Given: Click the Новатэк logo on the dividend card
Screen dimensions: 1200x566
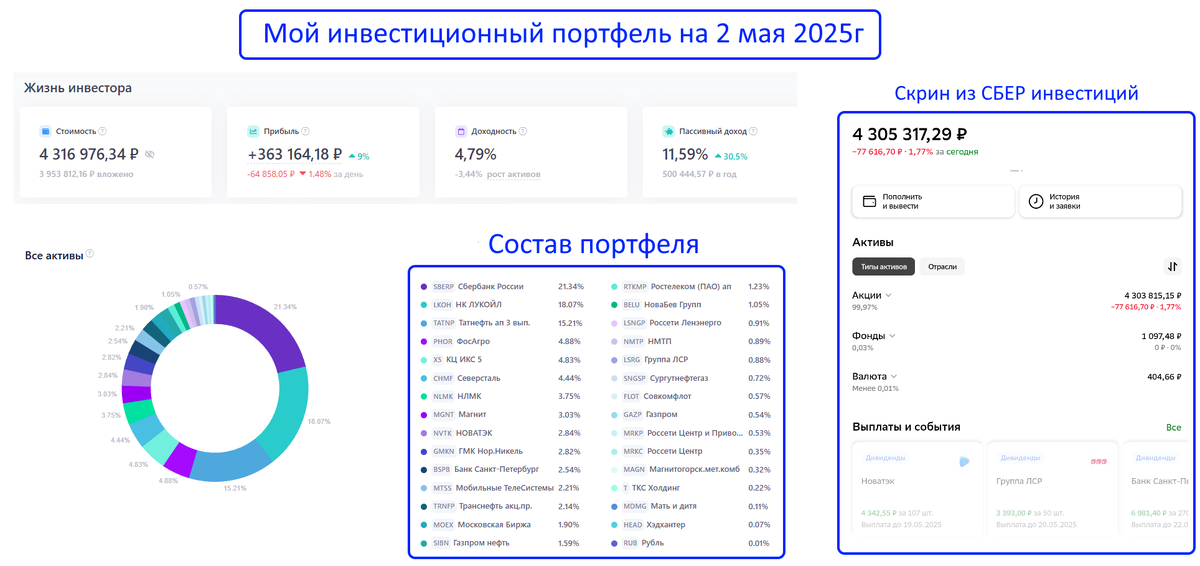Looking at the screenshot, I should point(965,461).
